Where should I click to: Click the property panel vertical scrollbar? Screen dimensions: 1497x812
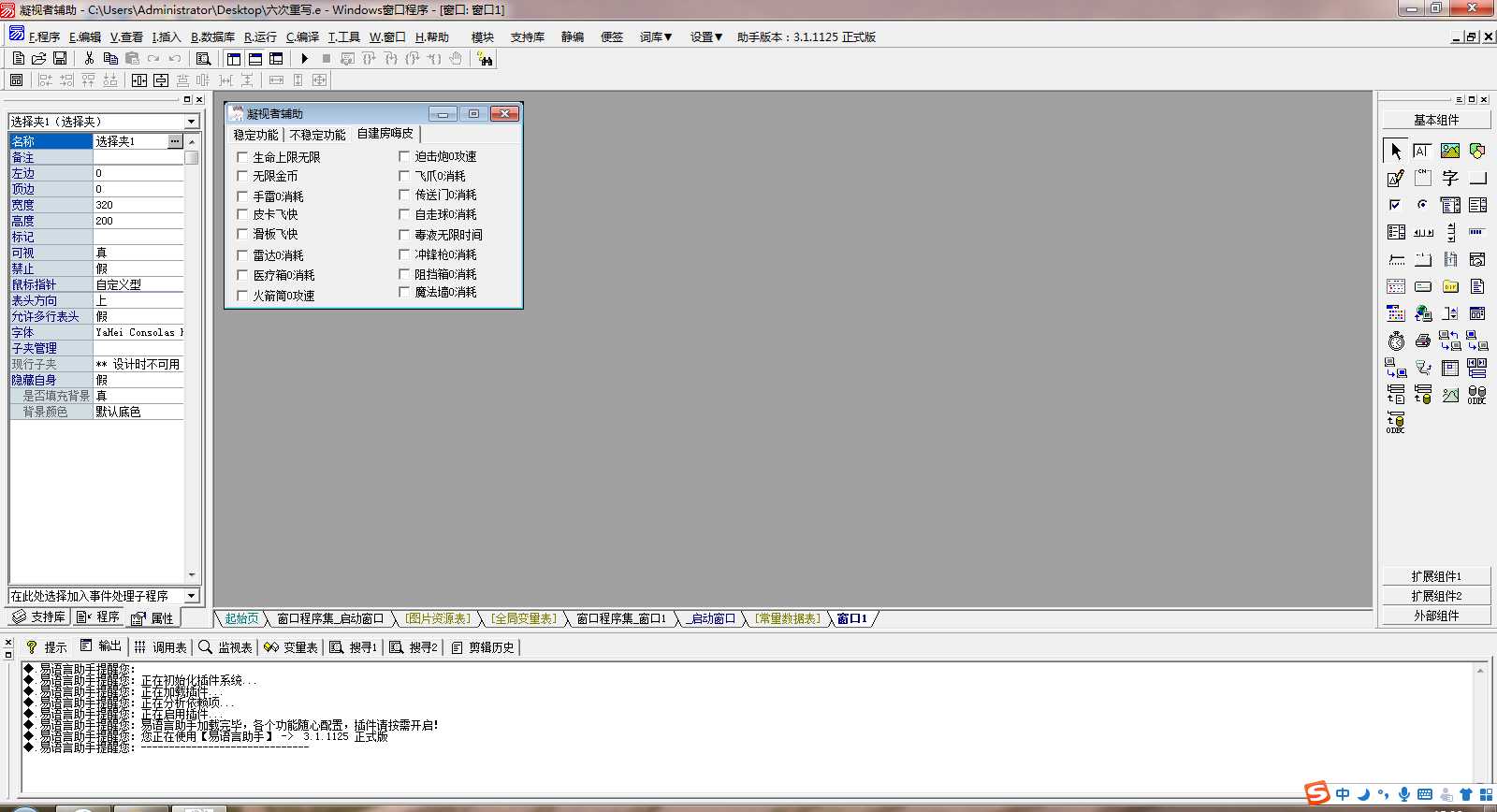click(192, 357)
